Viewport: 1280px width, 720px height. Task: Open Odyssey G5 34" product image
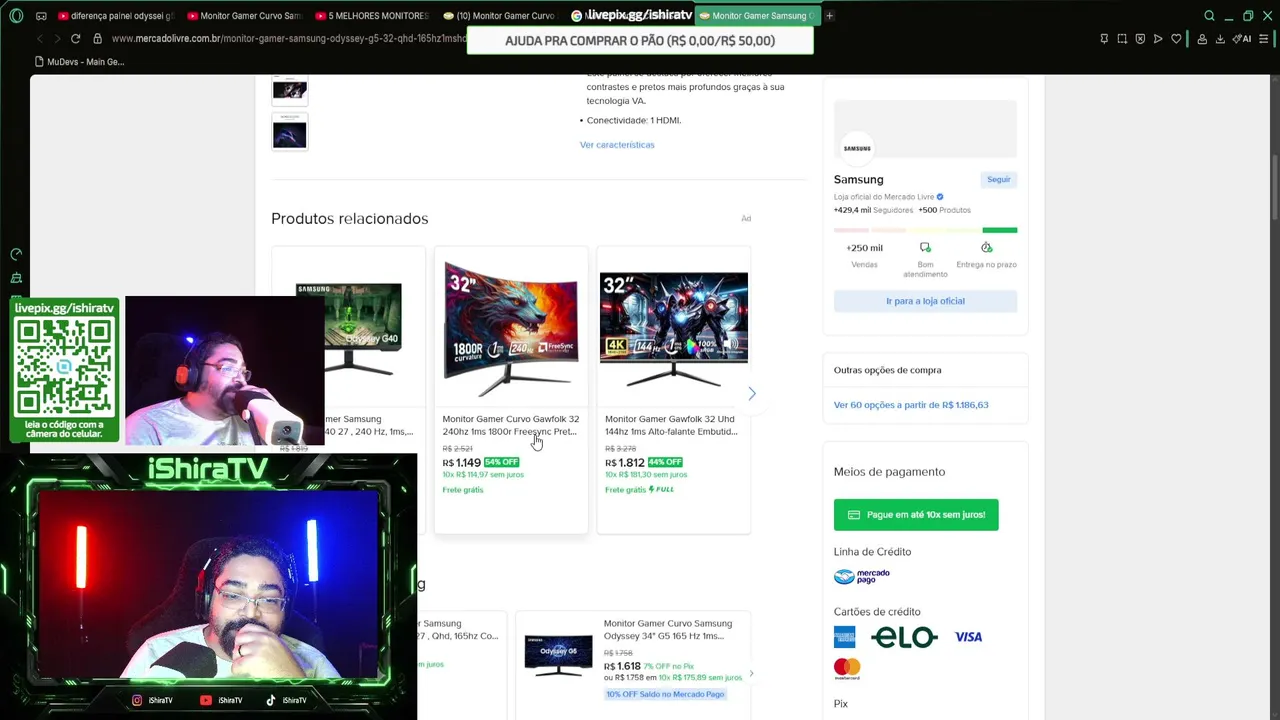click(x=558, y=655)
